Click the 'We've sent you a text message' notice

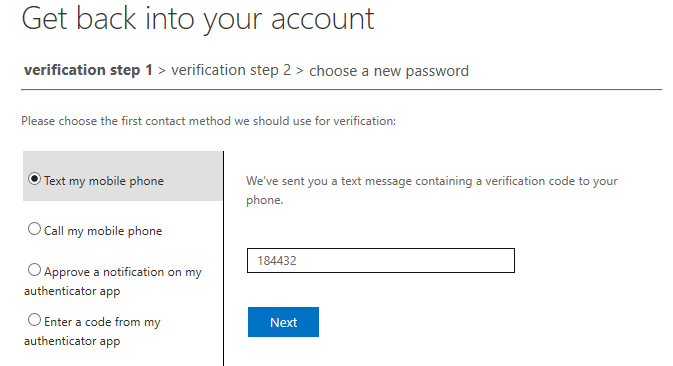pyautogui.click(x=432, y=190)
